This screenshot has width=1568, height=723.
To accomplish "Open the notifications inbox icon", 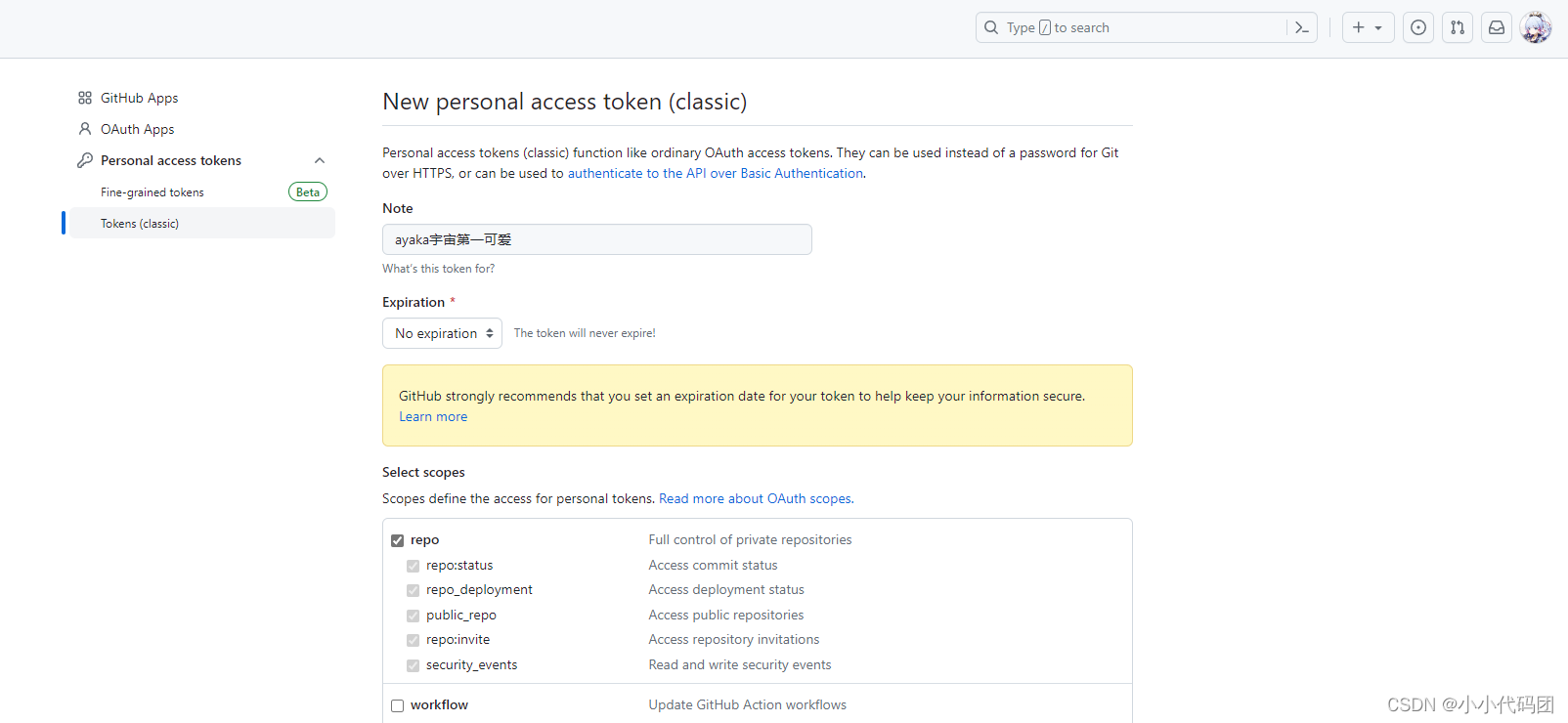I will coord(1497,28).
